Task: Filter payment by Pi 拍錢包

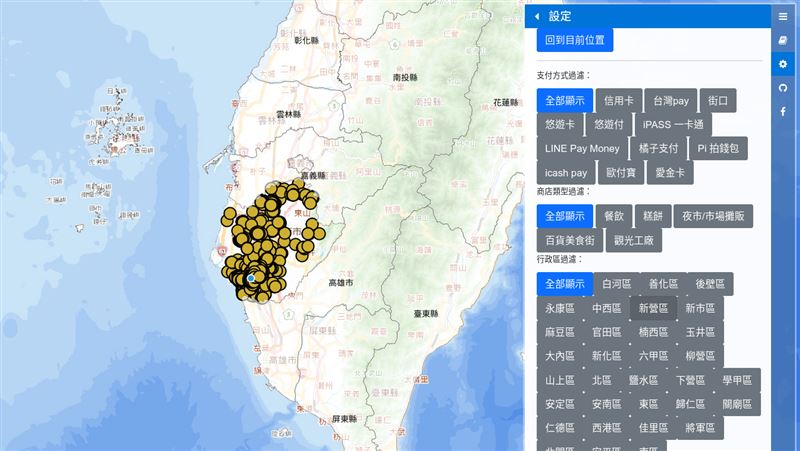Action: click(718, 148)
